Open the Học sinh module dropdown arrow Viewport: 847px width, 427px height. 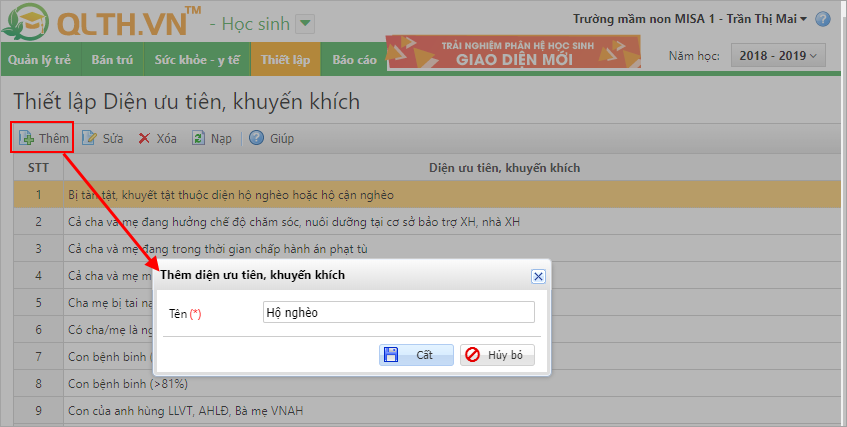tap(306, 24)
